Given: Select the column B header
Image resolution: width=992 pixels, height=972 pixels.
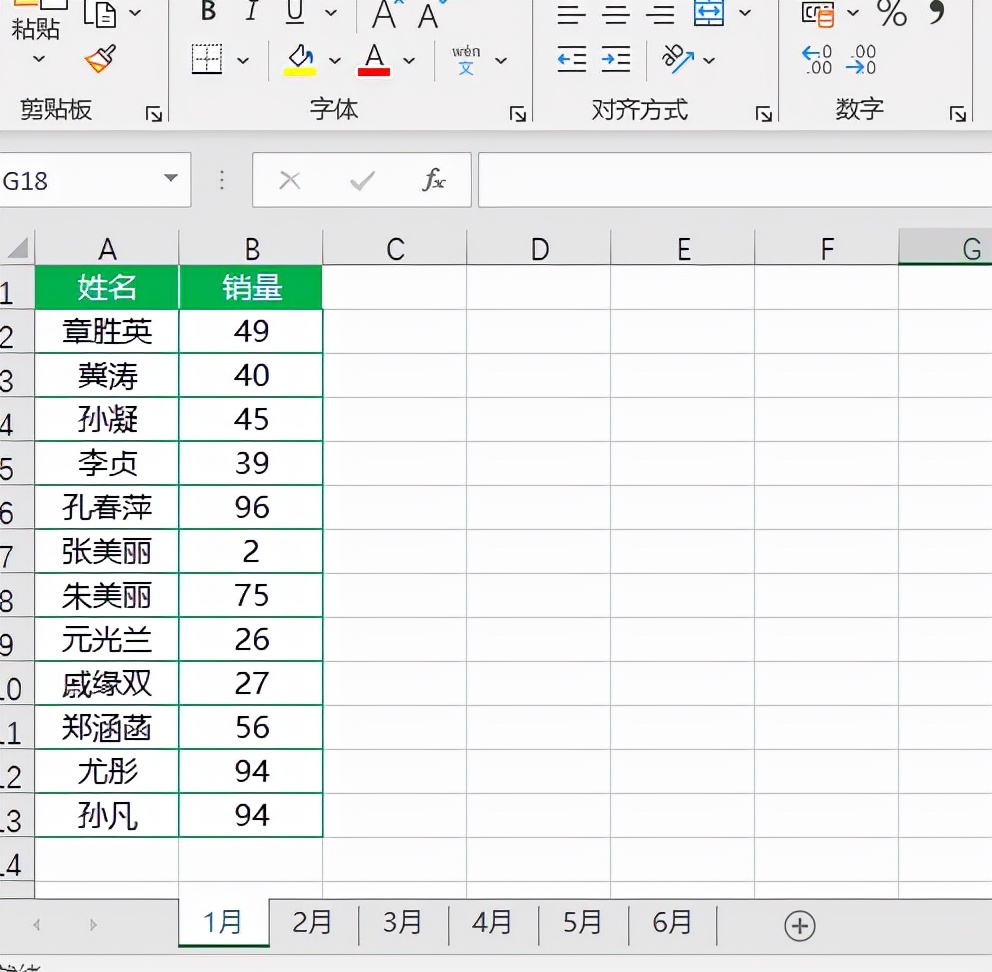Looking at the screenshot, I should 251,246.
